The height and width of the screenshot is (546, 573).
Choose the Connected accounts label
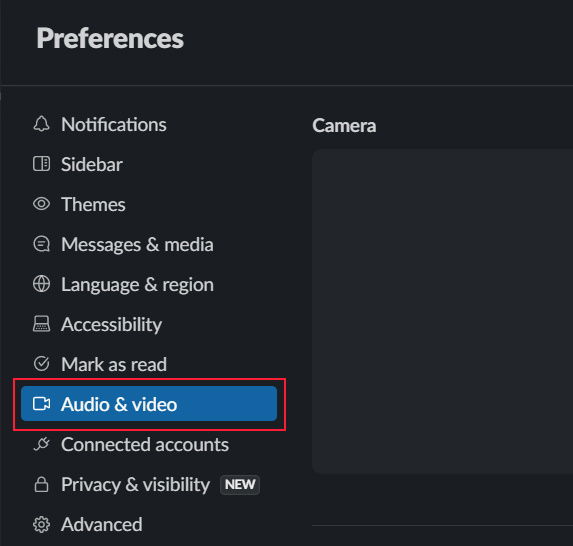[145, 444]
